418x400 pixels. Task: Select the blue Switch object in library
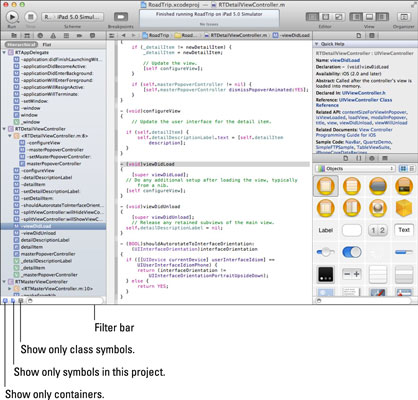pos(352,252)
